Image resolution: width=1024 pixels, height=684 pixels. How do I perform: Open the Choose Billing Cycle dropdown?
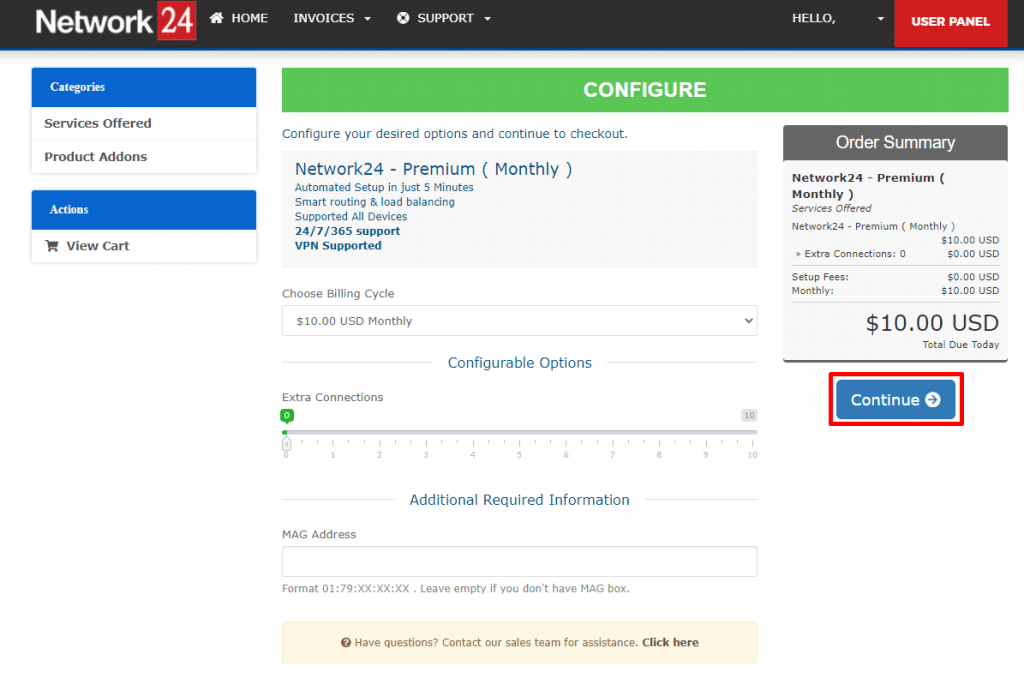[519, 321]
